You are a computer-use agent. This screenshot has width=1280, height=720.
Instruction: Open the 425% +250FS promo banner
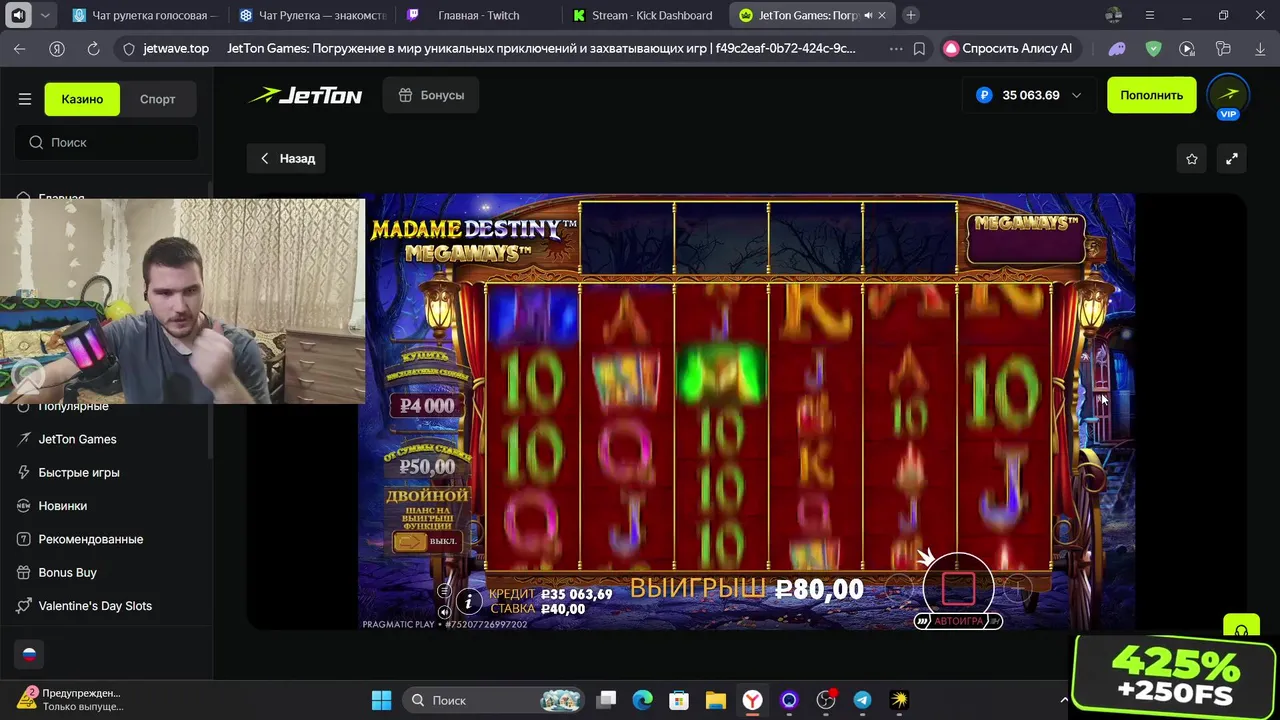coord(1175,676)
